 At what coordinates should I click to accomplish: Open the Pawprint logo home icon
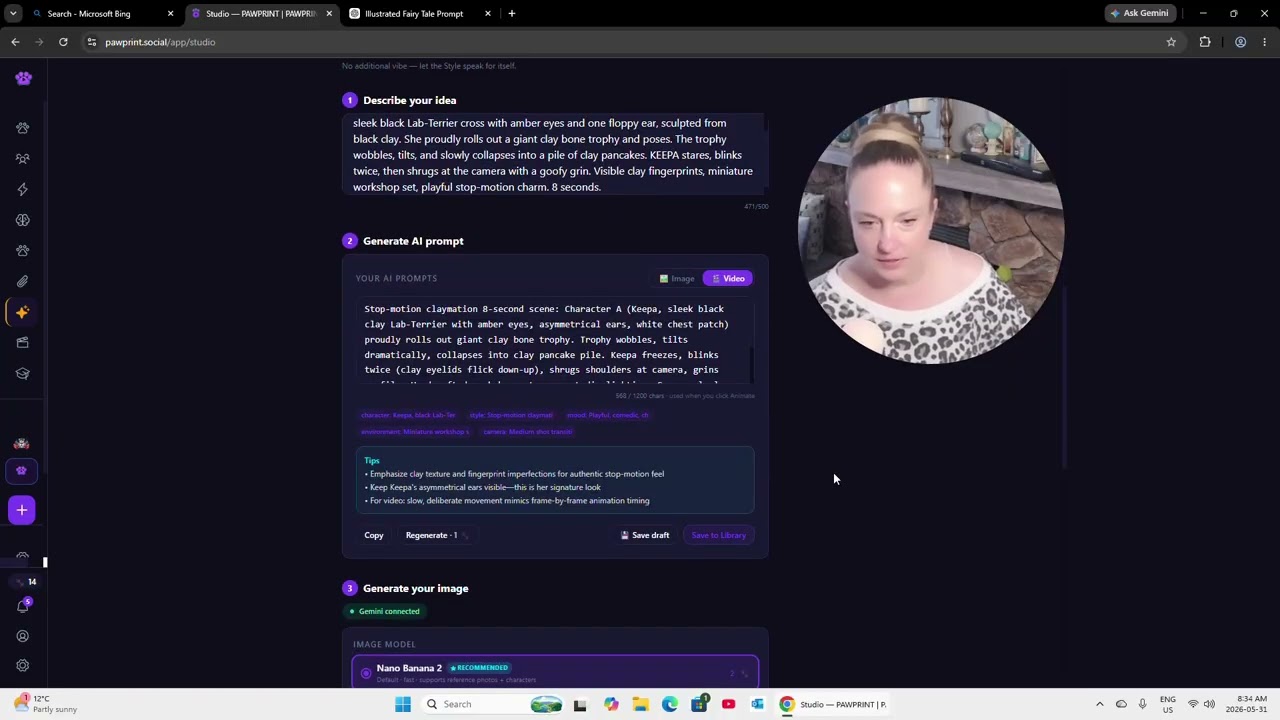tap(23, 78)
